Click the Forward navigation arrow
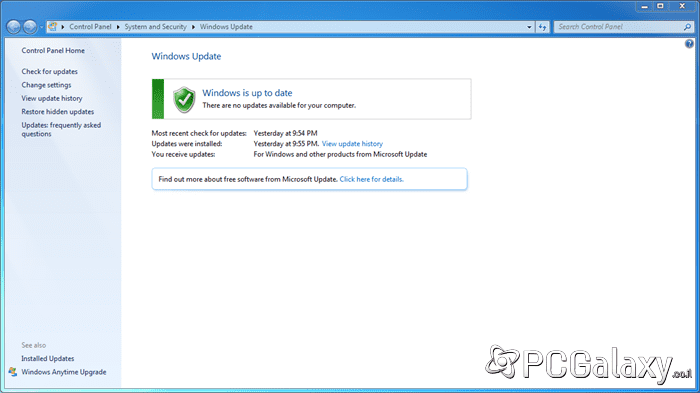 coord(30,27)
